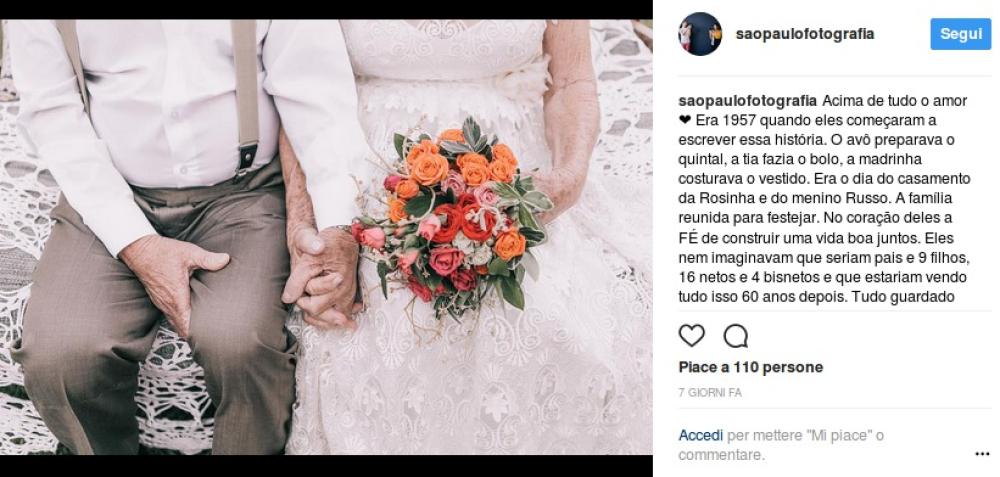The height and width of the screenshot is (477, 1000).
Task: Open the 7 GIORNI FA timestamp link
Action: tap(710, 393)
